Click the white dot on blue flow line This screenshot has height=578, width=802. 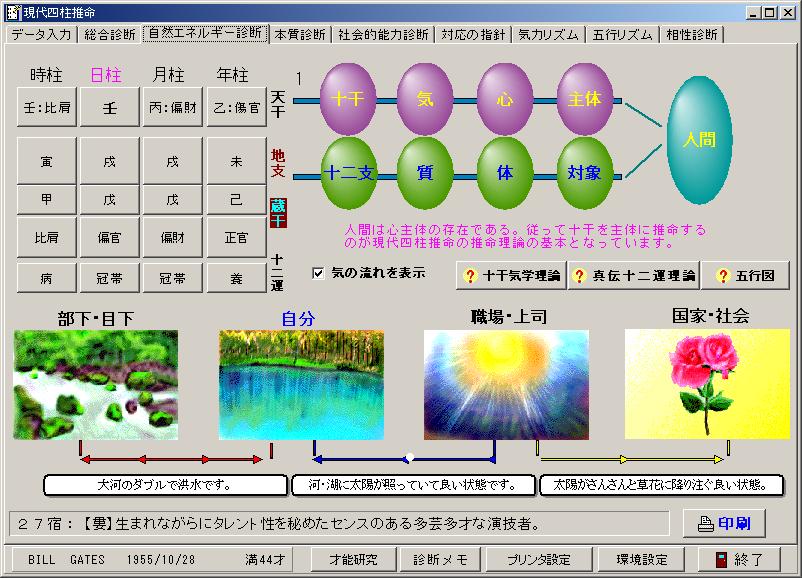(x=409, y=457)
